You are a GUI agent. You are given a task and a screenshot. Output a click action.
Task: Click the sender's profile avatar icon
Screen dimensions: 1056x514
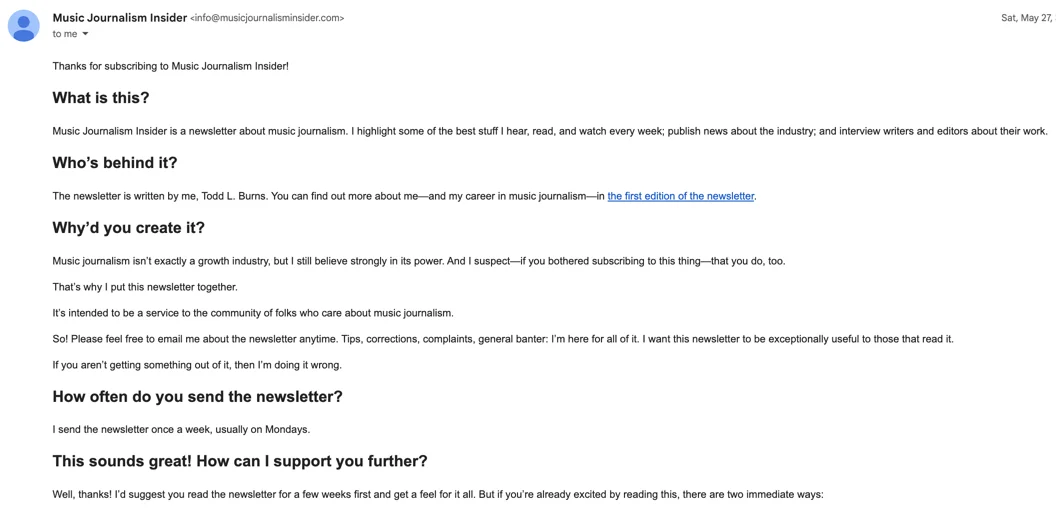pos(24,25)
